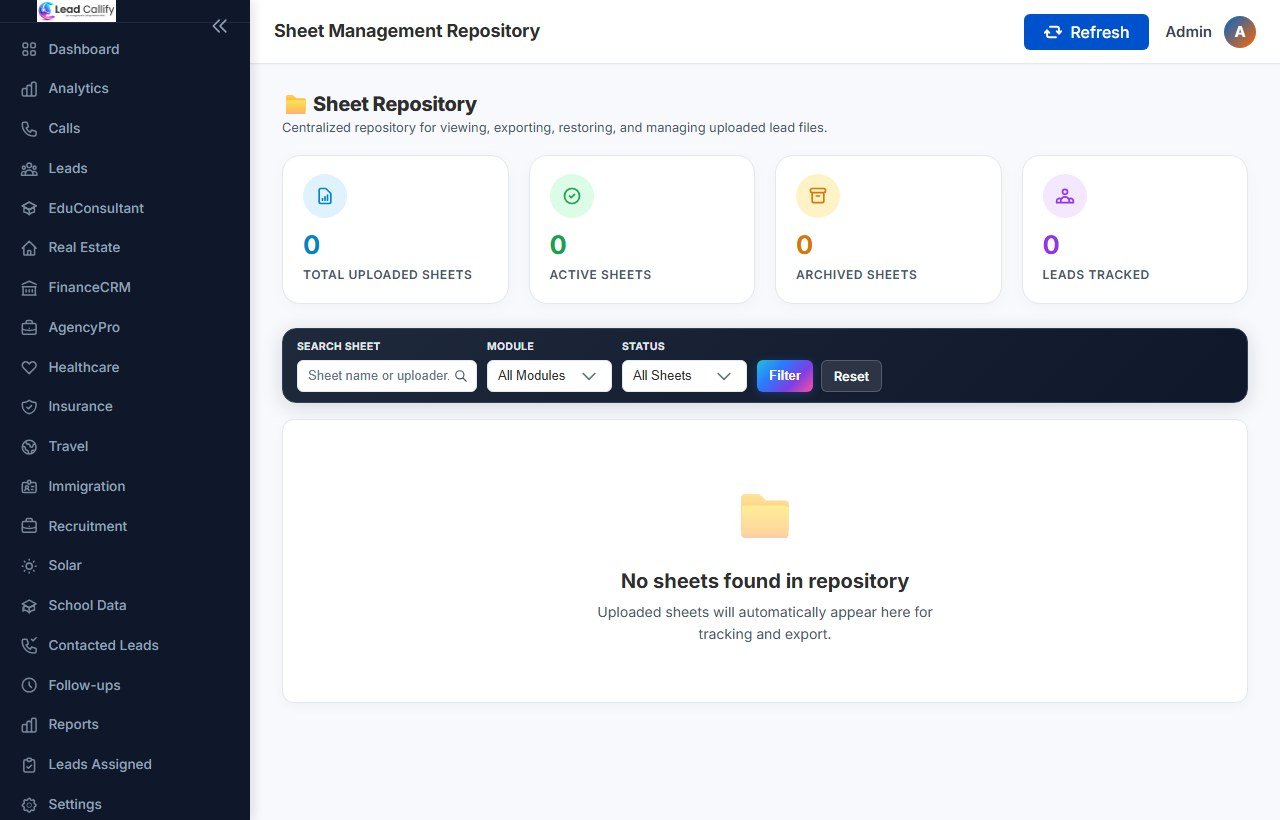Image resolution: width=1280 pixels, height=820 pixels.
Task: Click the Leads people icon
Action: (x=29, y=169)
